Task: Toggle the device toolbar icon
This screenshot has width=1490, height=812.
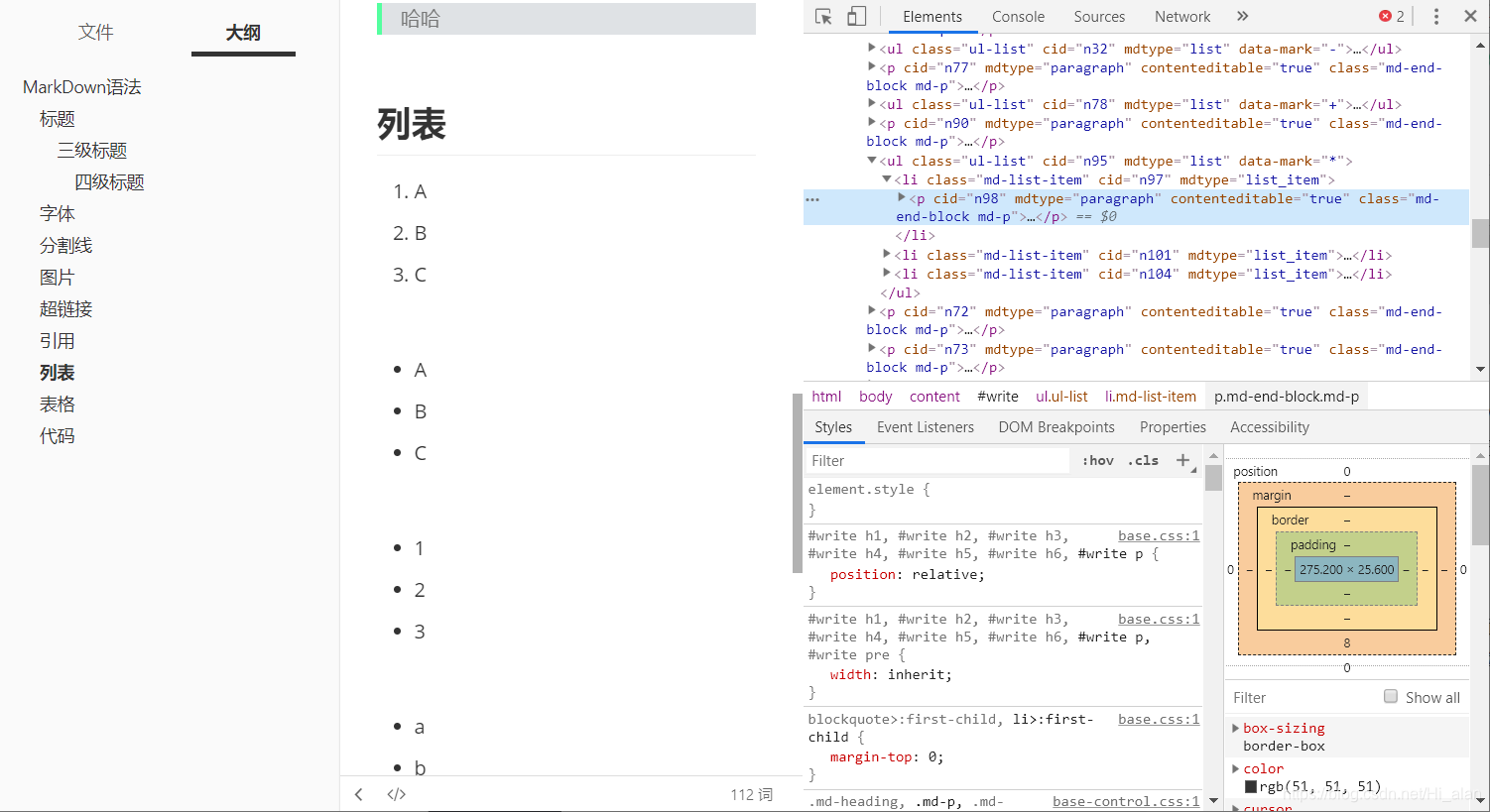Action: 856,16
